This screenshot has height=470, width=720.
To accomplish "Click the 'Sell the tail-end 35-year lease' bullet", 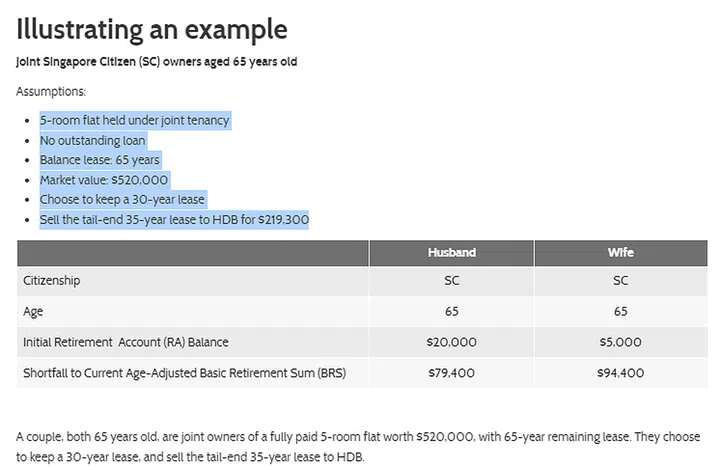I will [174, 219].
